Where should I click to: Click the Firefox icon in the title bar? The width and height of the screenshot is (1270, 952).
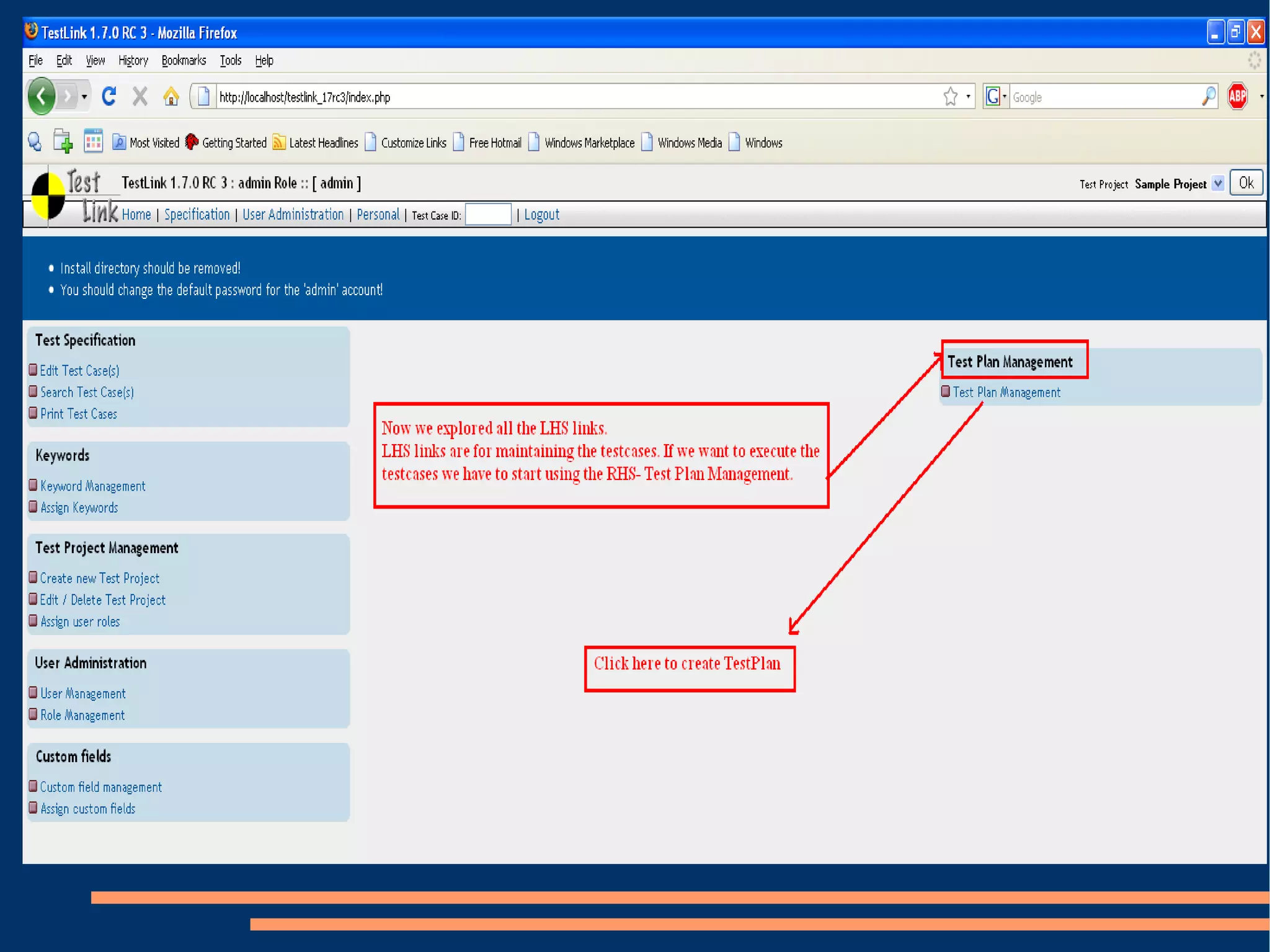(x=31, y=31)
